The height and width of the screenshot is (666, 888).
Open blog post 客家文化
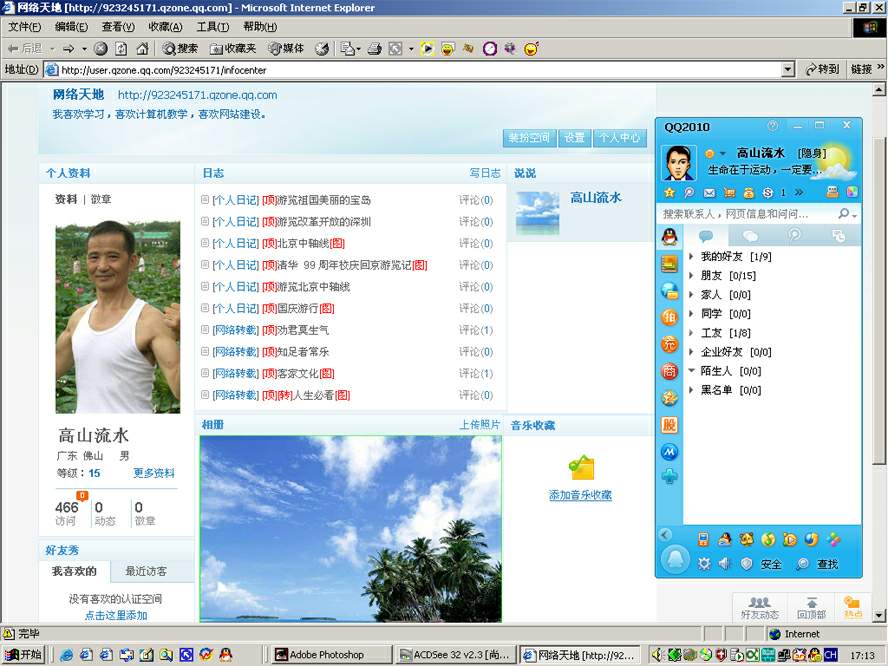click(x=298, y=374)
